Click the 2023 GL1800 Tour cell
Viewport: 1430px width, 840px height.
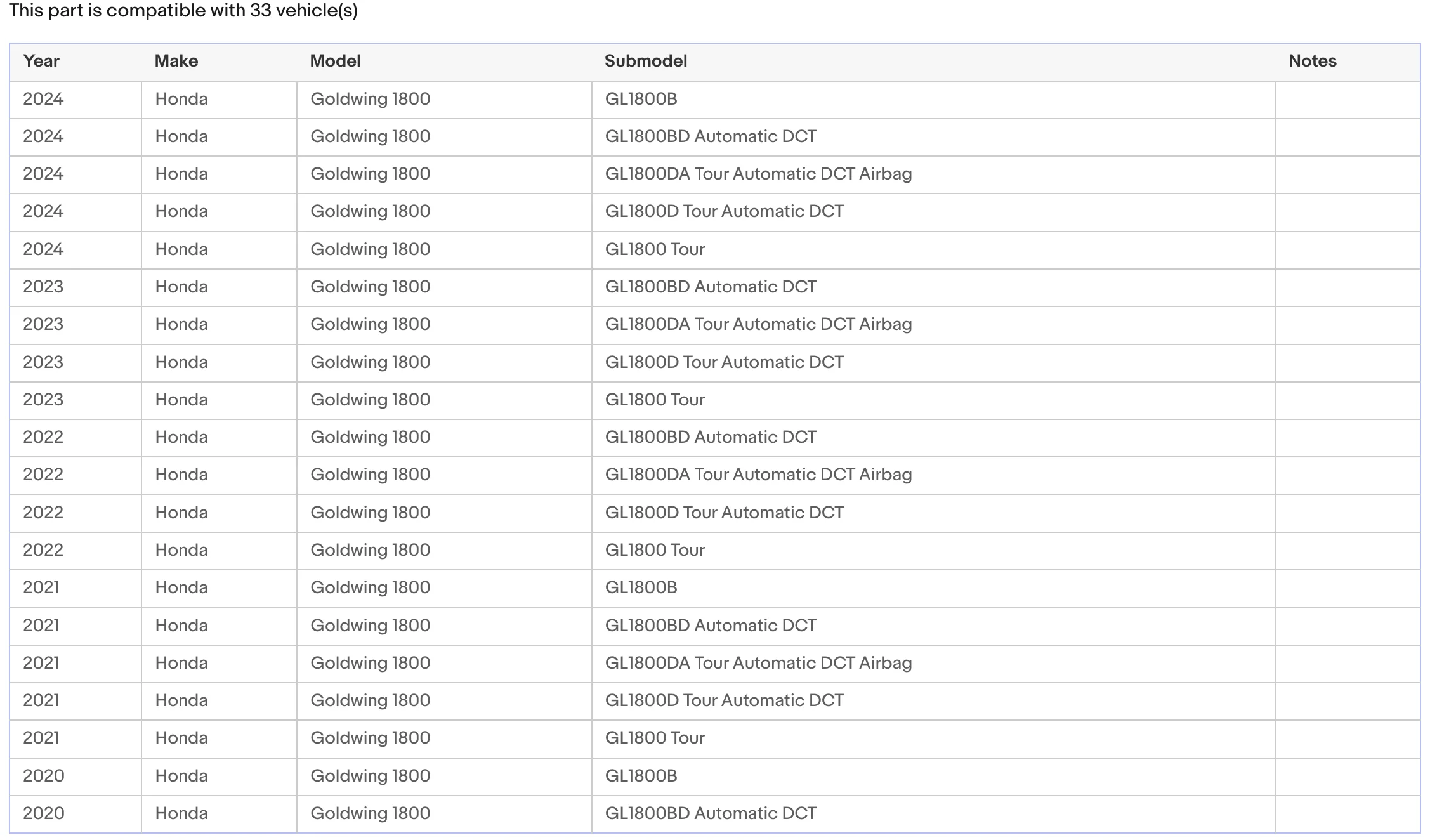click(933, 400)
